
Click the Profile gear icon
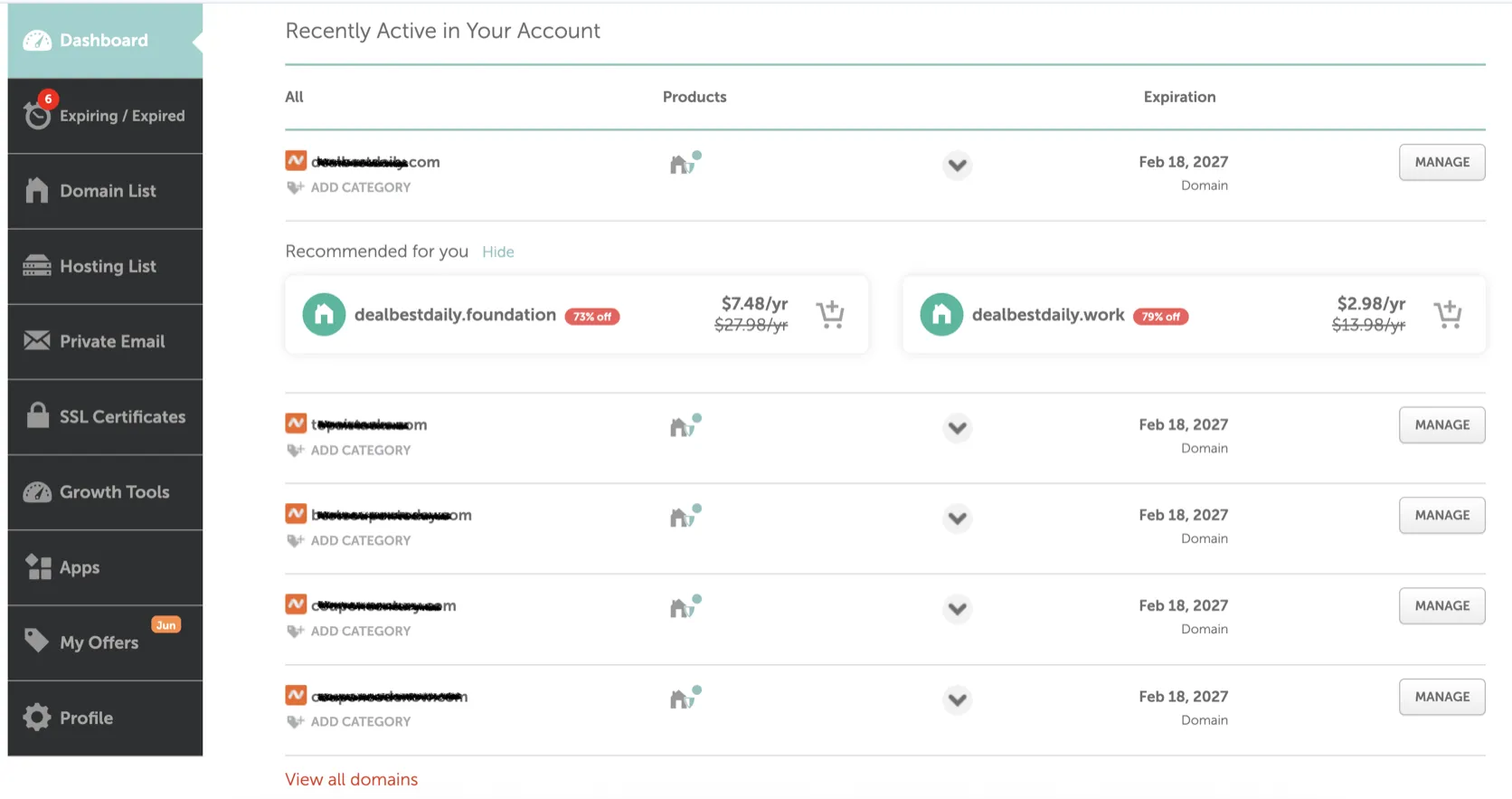tap(37, 717)
